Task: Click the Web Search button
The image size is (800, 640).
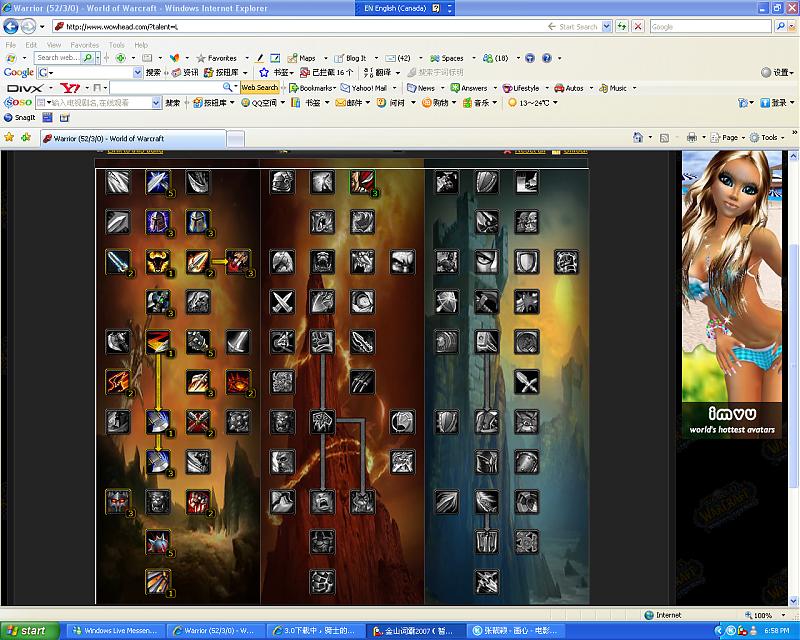Action: pyautogui.click(x=260, y=88)
